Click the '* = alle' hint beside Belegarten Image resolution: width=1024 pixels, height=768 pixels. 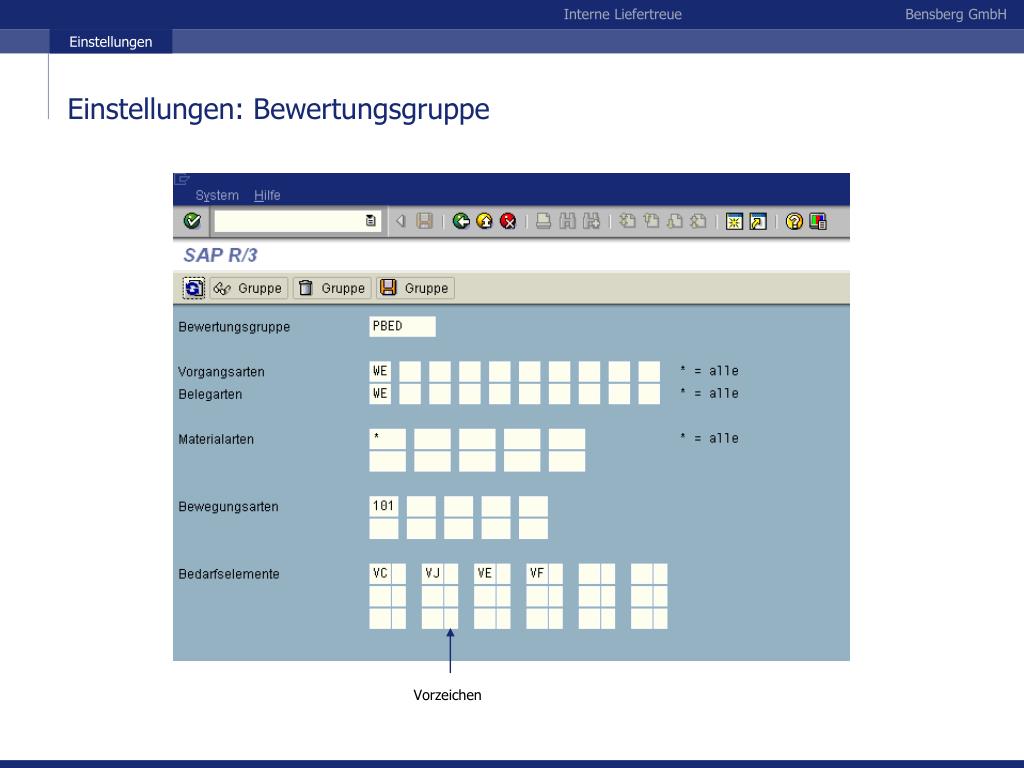[x=709, y=394]
